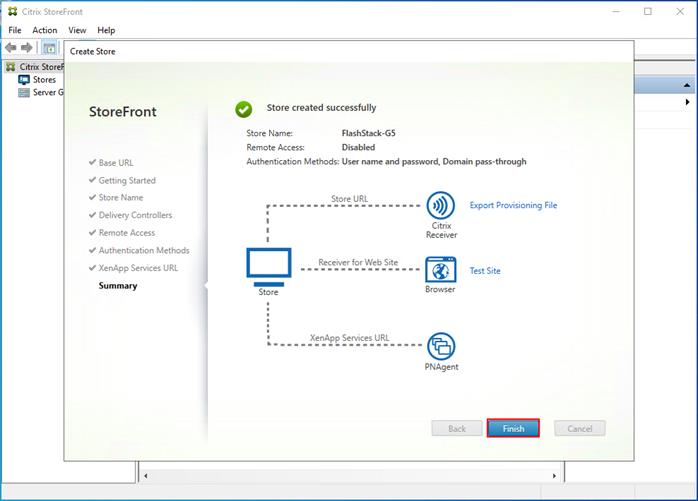698x501 pixels.
Task: Click the Forward arrow toolbar icon
Action: (27, 47)
